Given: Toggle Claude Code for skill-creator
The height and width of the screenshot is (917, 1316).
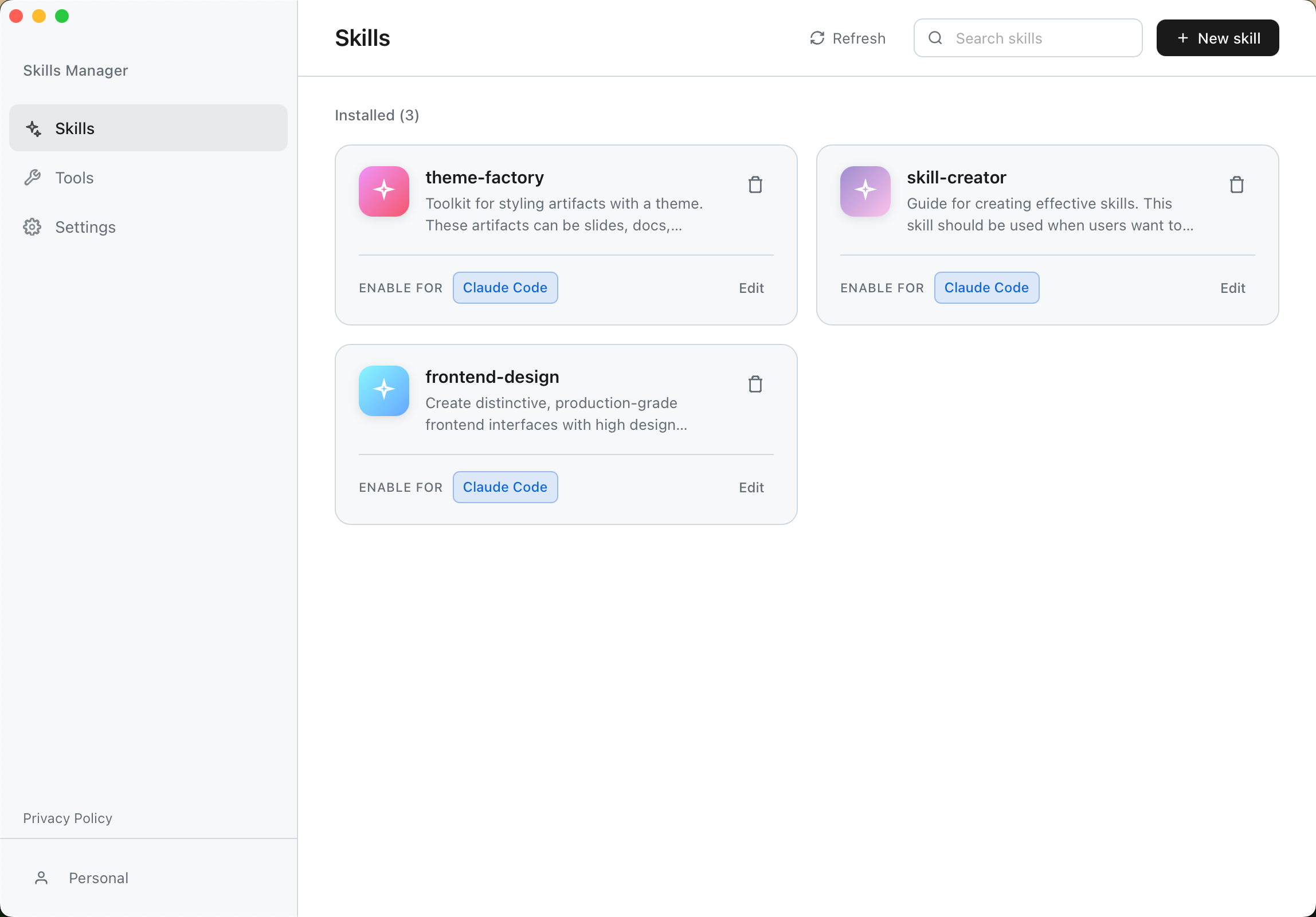Looking at the screenshot, I should pyautogui.click(x=986, y=287).
